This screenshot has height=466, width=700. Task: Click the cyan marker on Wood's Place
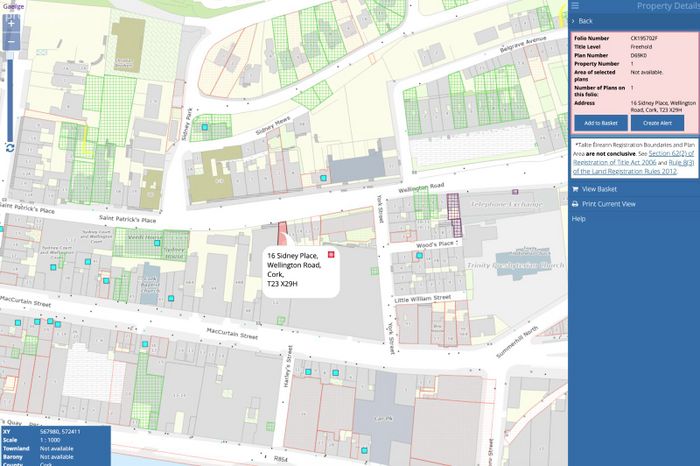pos(419,255)
